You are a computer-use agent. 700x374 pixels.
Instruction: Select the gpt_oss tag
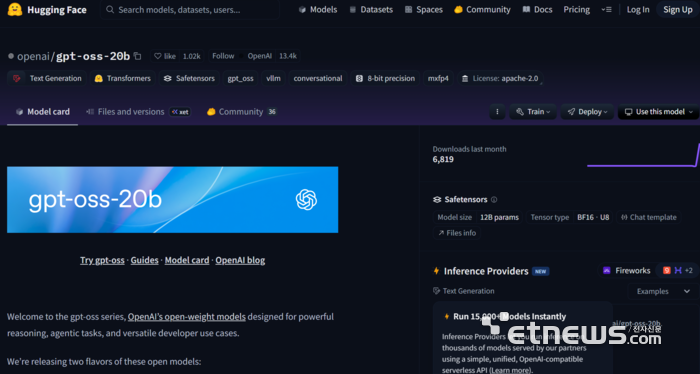click(x=240, y=79)
